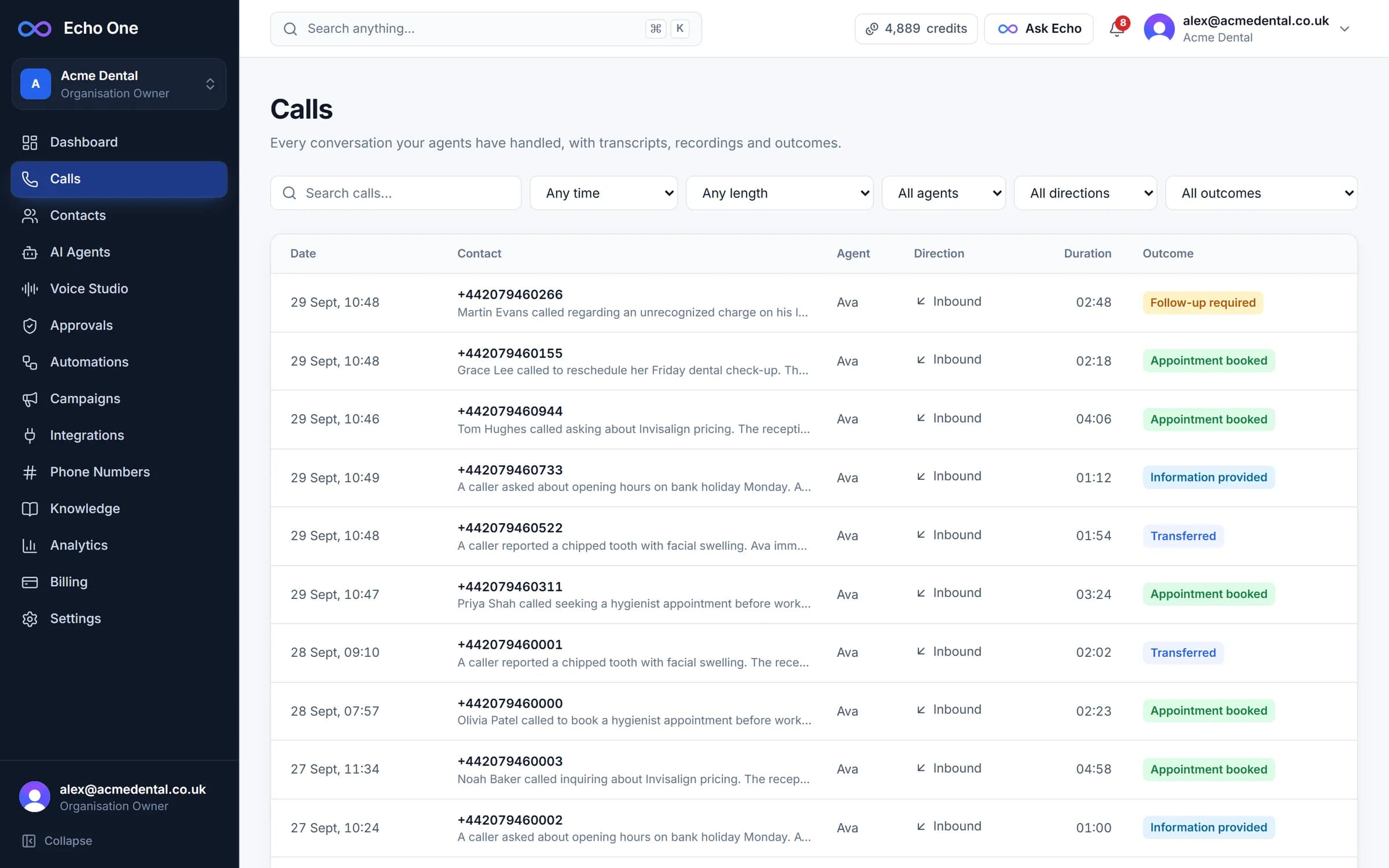Open the All outcomes filter dropdown
The height and width of the screenshot is (868, 1389).
point(1261,193)
